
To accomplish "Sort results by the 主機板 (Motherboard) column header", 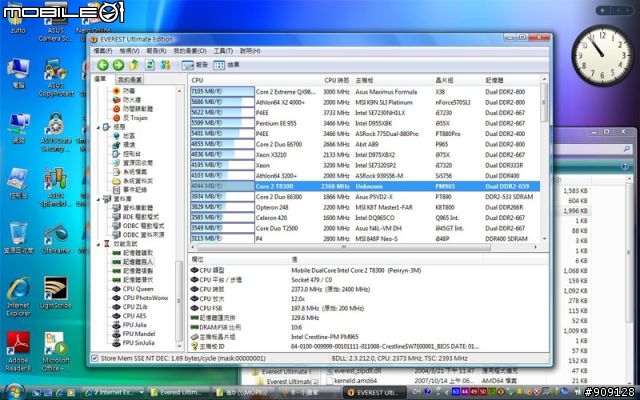I will (x=393, y=80).
